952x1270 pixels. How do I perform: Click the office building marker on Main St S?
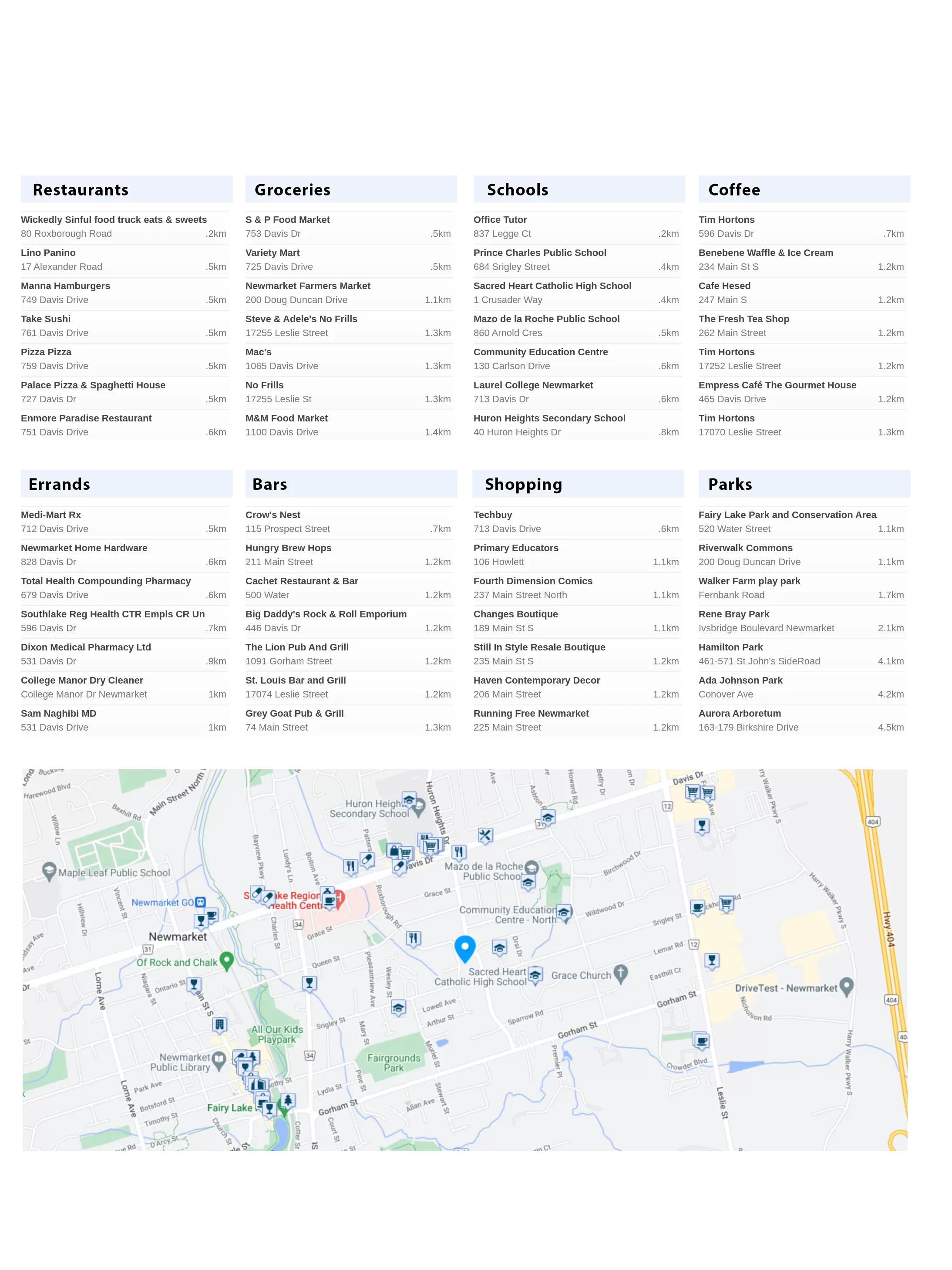[219, 1024]
